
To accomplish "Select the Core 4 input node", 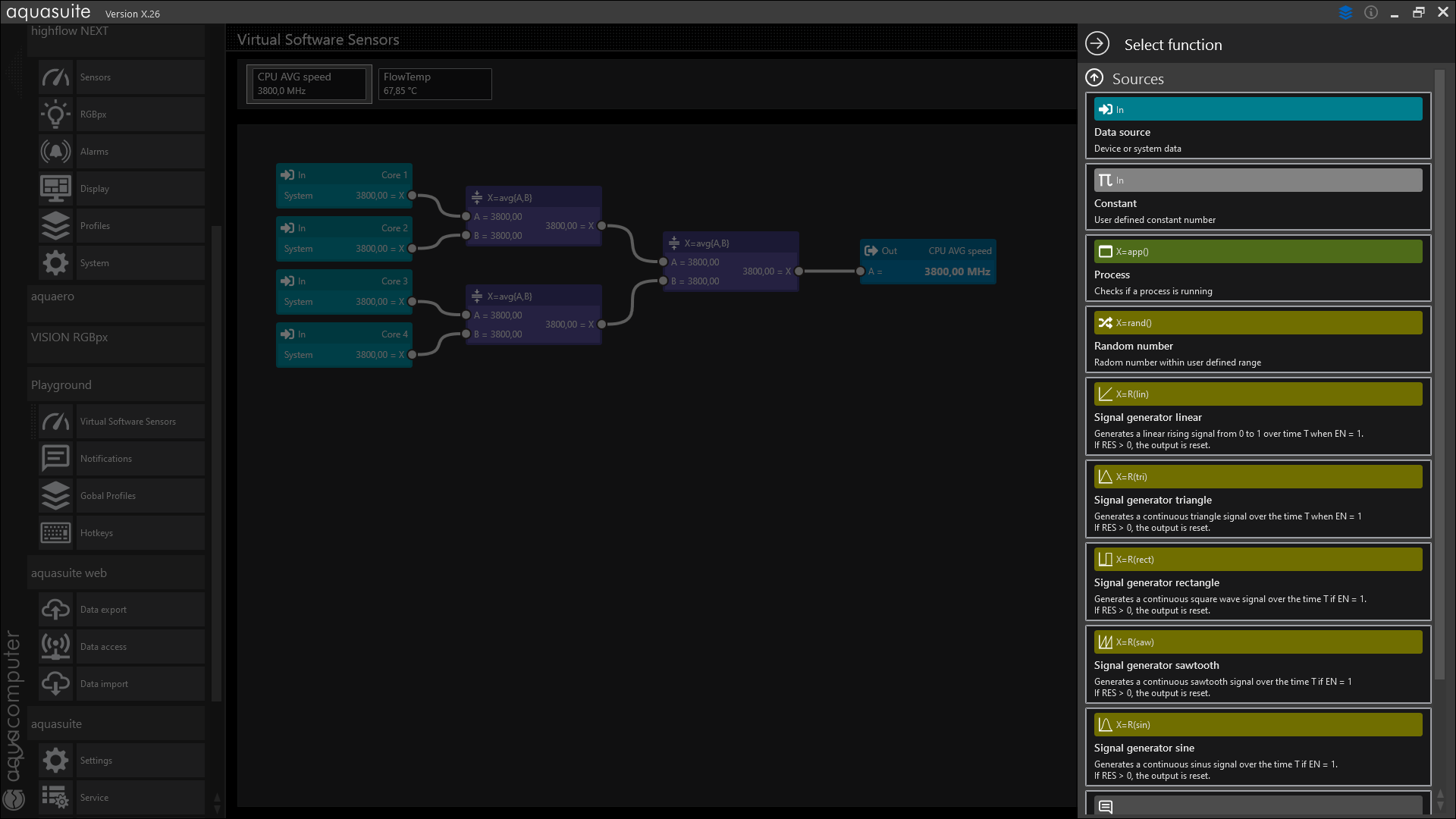I will pos(344,345).
